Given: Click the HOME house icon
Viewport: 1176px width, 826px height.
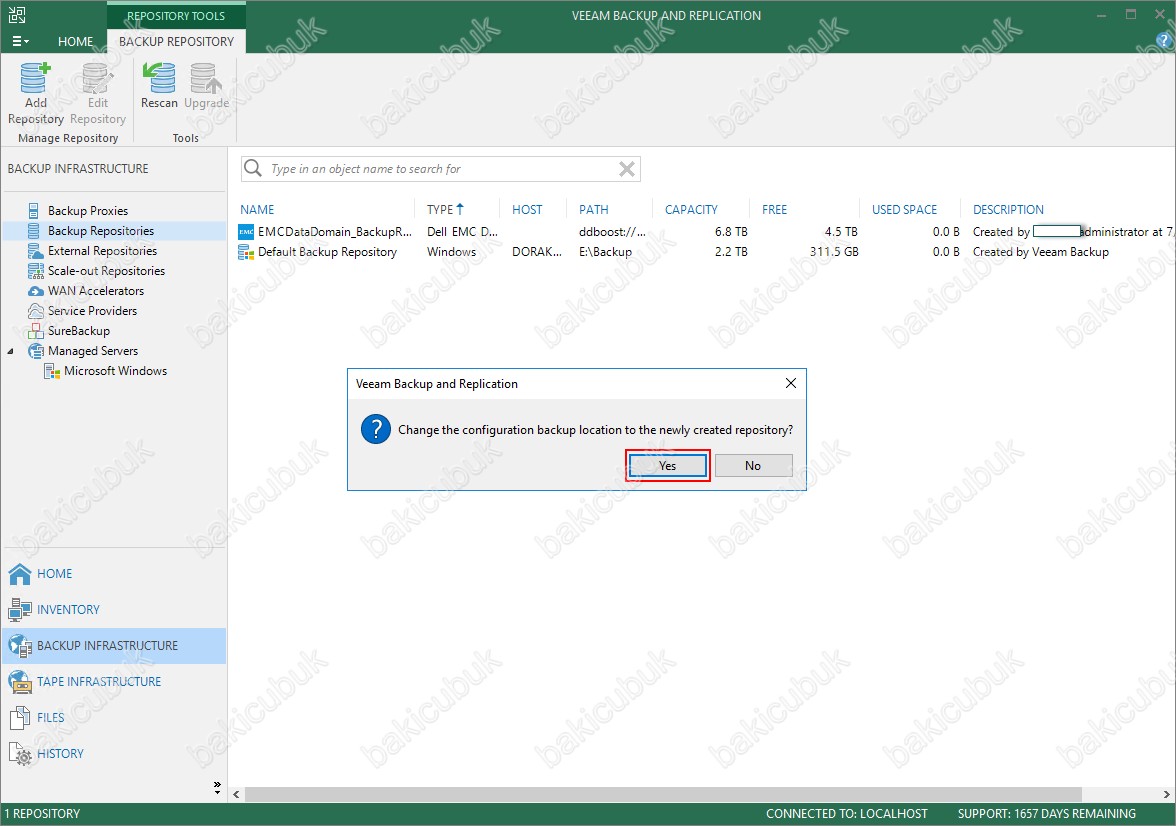Looking at the screenshot, I should click(x=20, y=574).
